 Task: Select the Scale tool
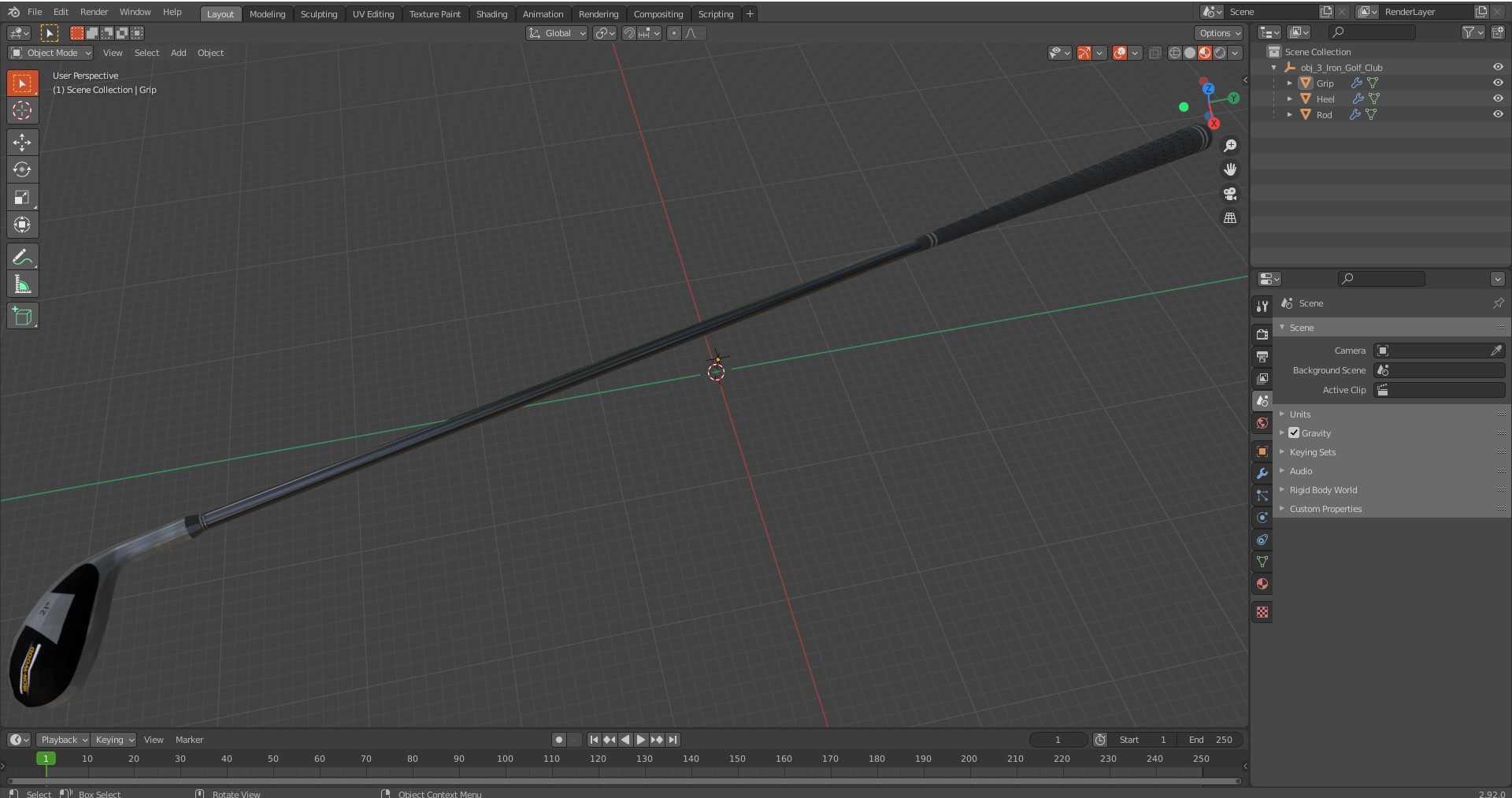click(x=22, y=197)
